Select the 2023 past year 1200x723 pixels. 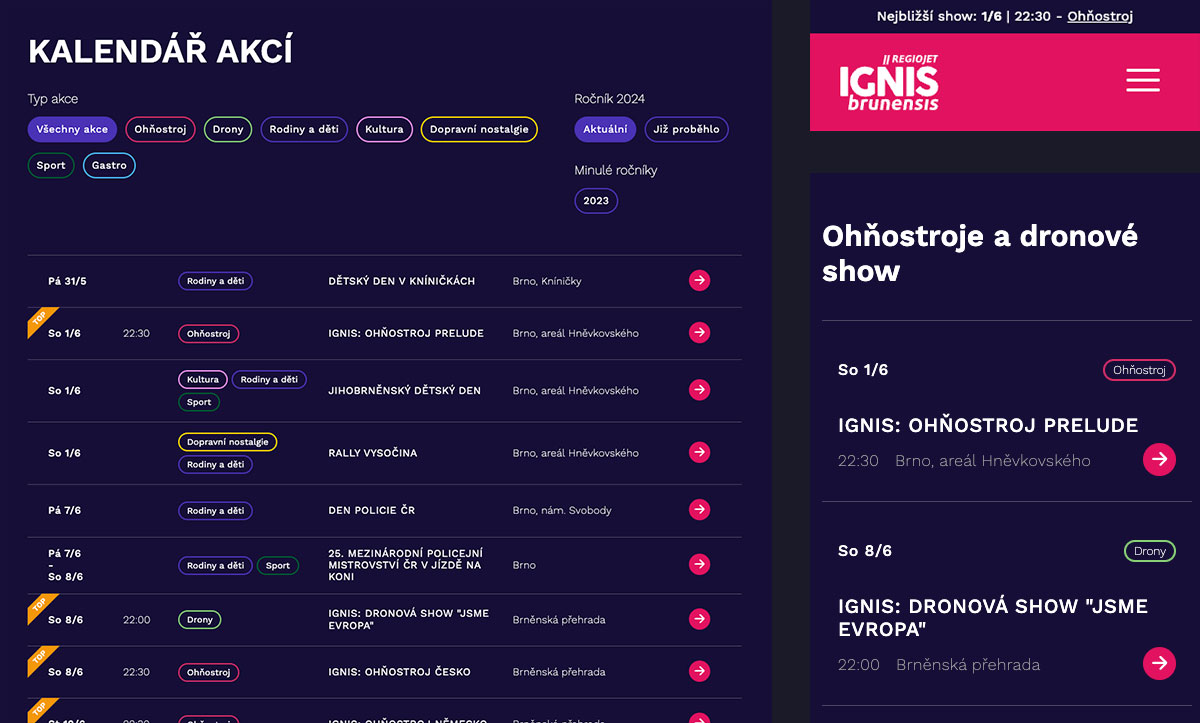click(x=596, y=201)
